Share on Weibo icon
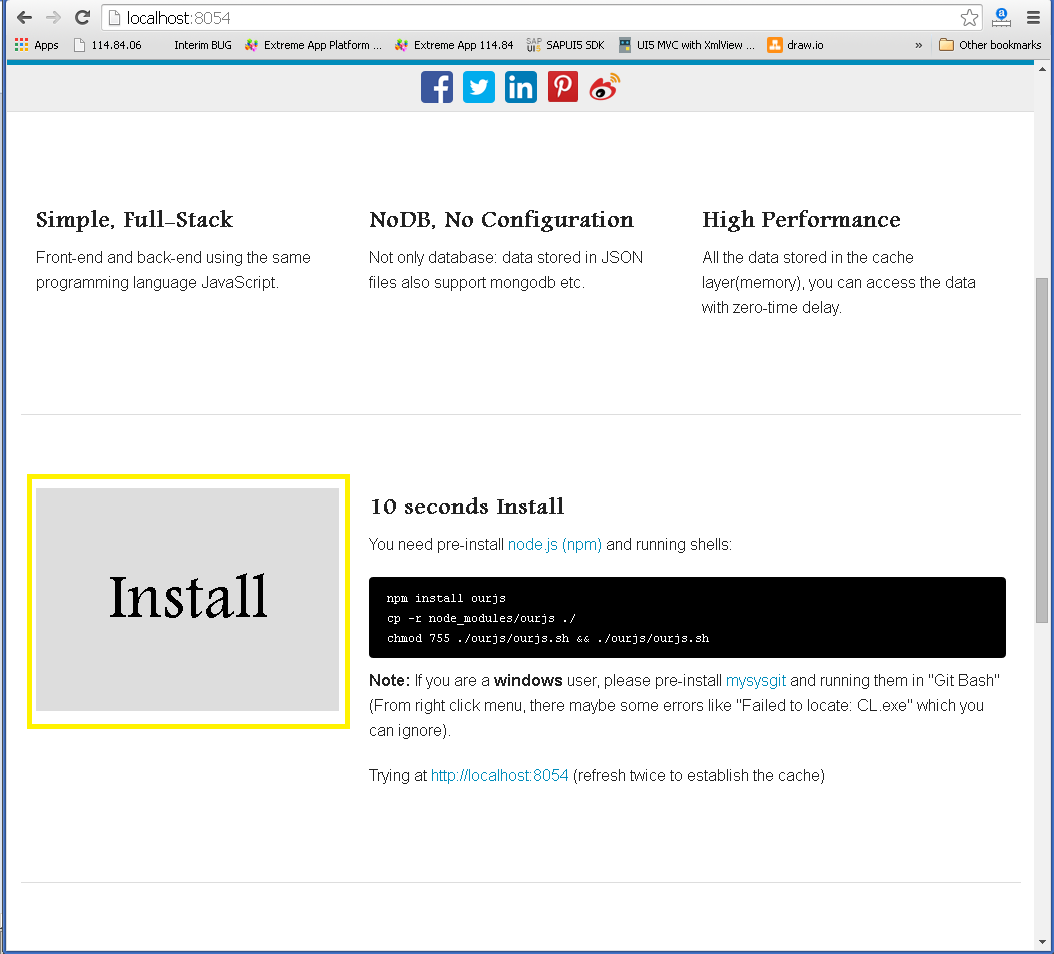This screenshot has width=1054, height=954. pos(604,87)
